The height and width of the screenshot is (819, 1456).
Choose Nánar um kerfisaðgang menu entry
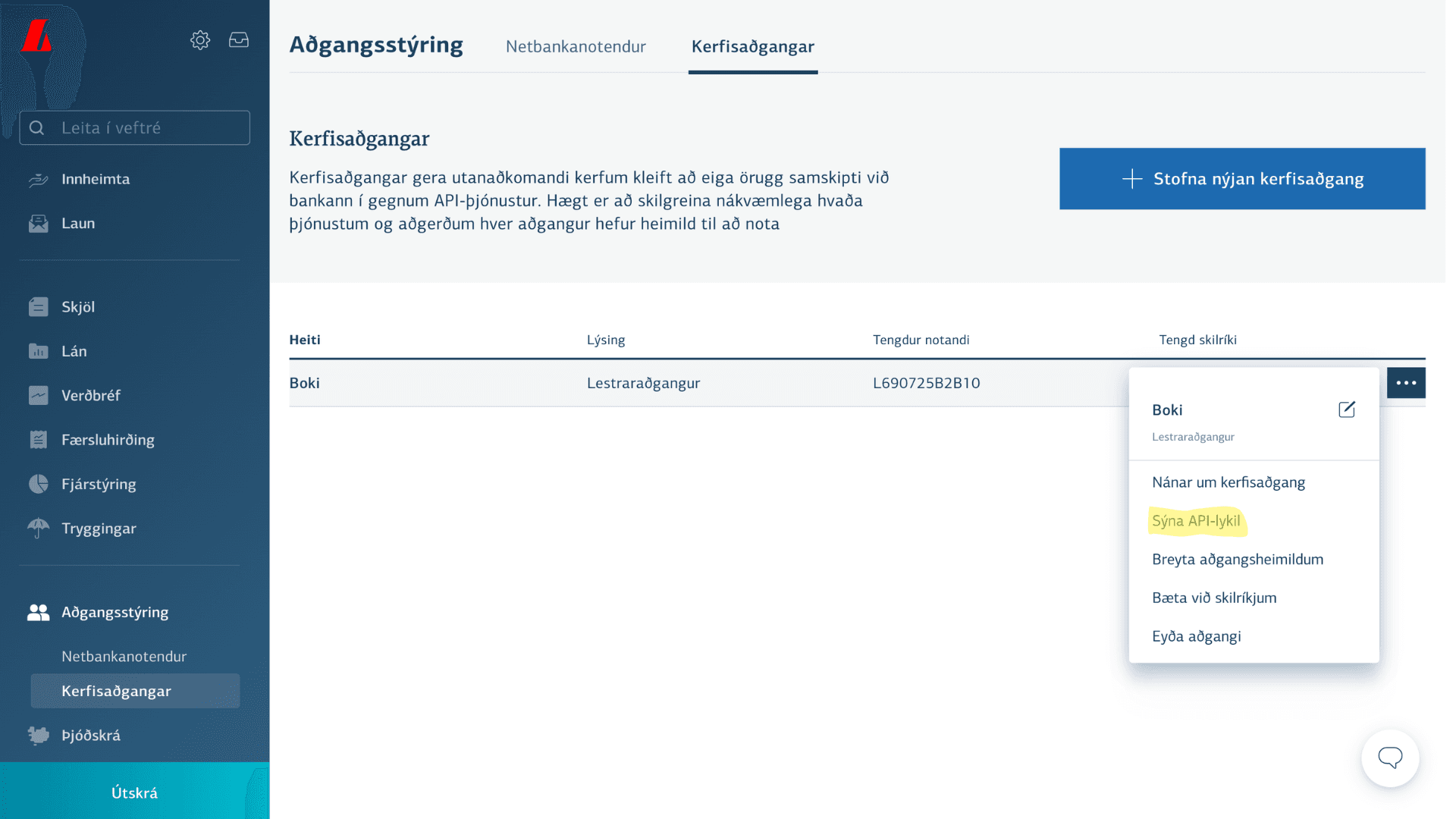1228,482
